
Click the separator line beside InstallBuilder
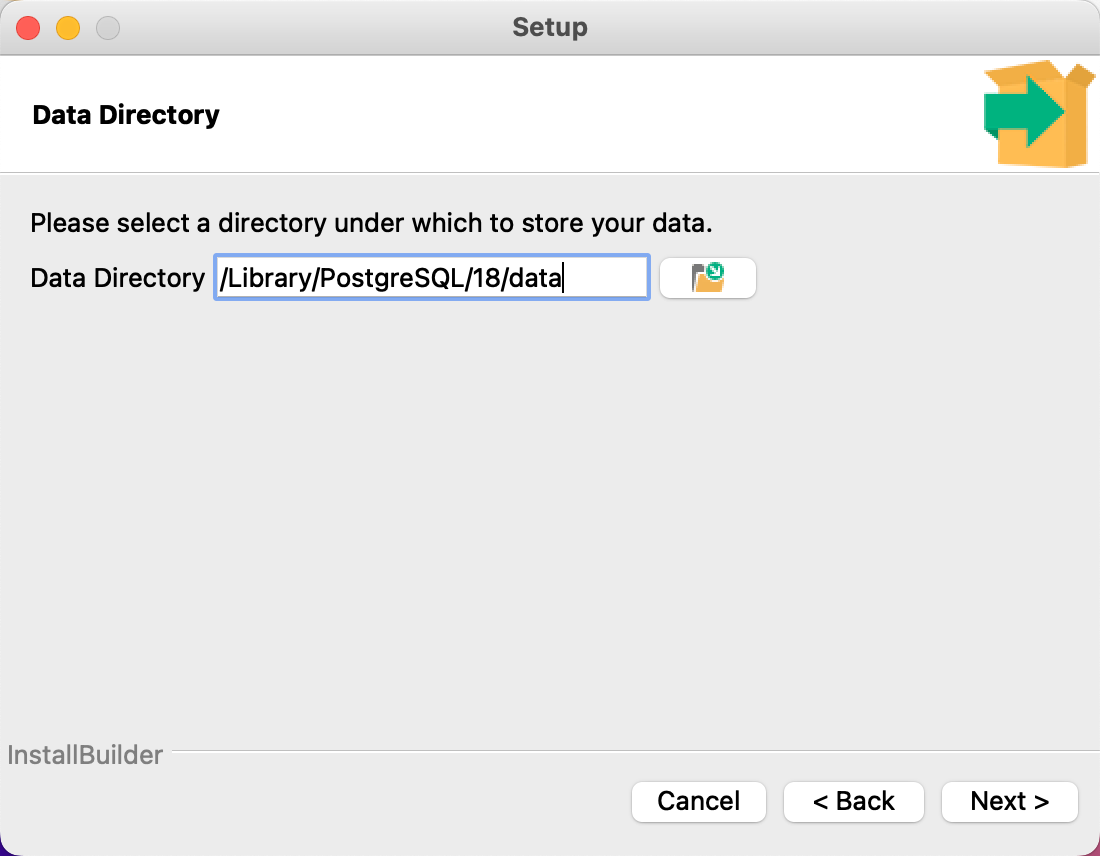[635, 751]
